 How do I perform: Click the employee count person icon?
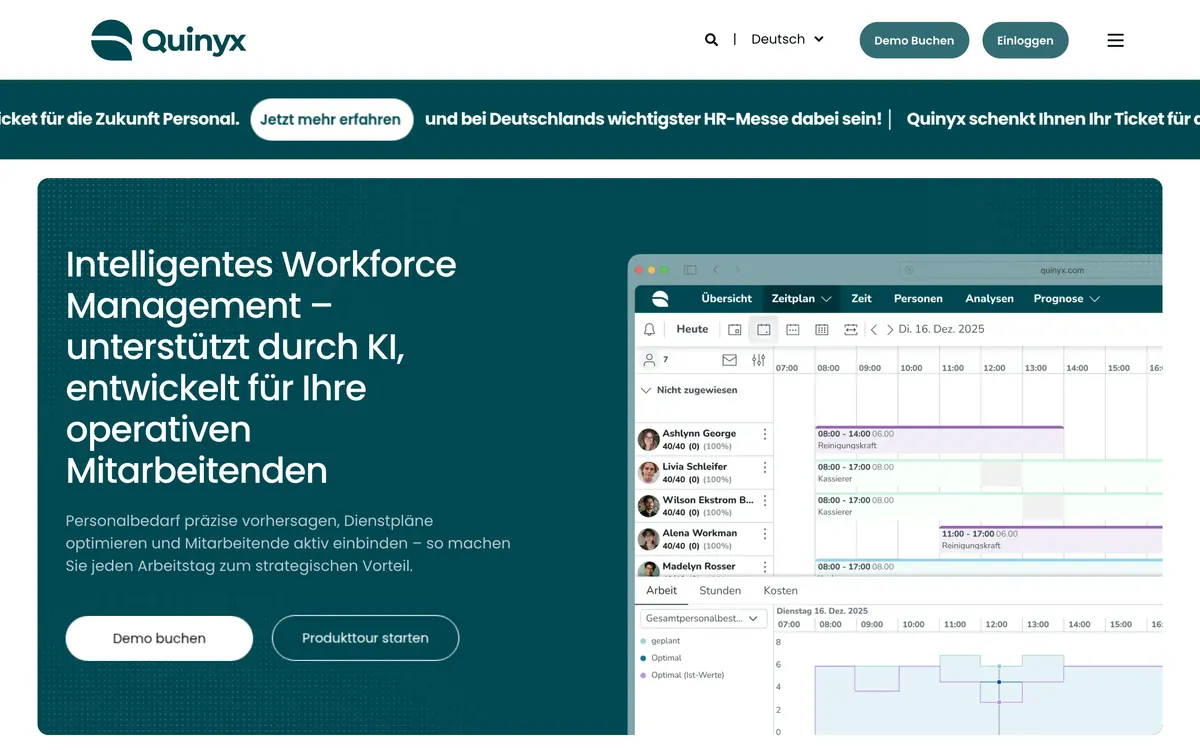649,359
